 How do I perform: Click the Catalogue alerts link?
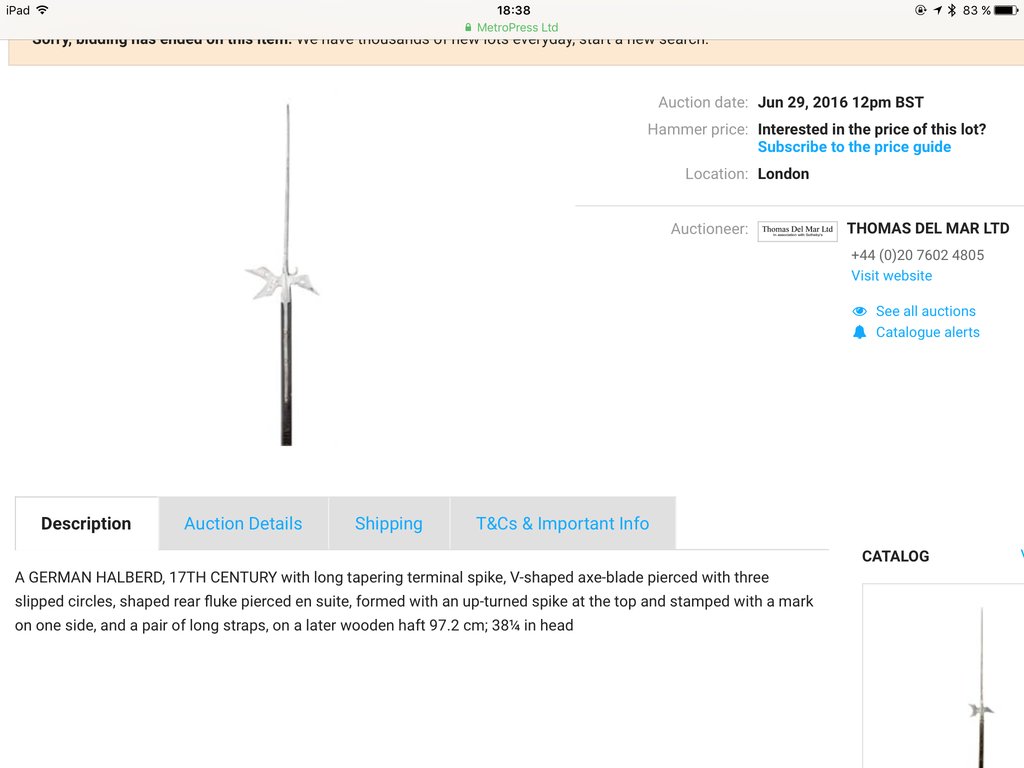(x=927, y=332)
